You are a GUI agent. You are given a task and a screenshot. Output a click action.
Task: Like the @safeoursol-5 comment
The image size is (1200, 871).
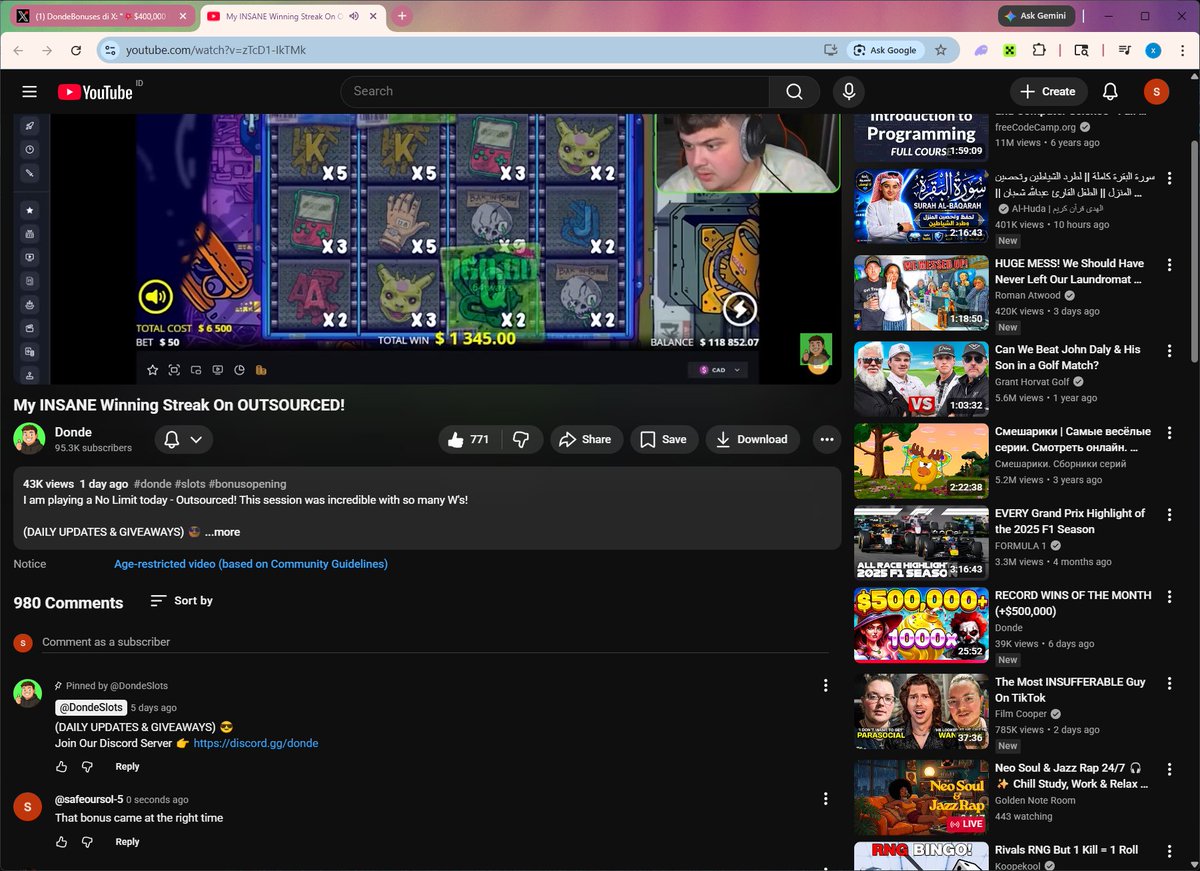point(62,842)
